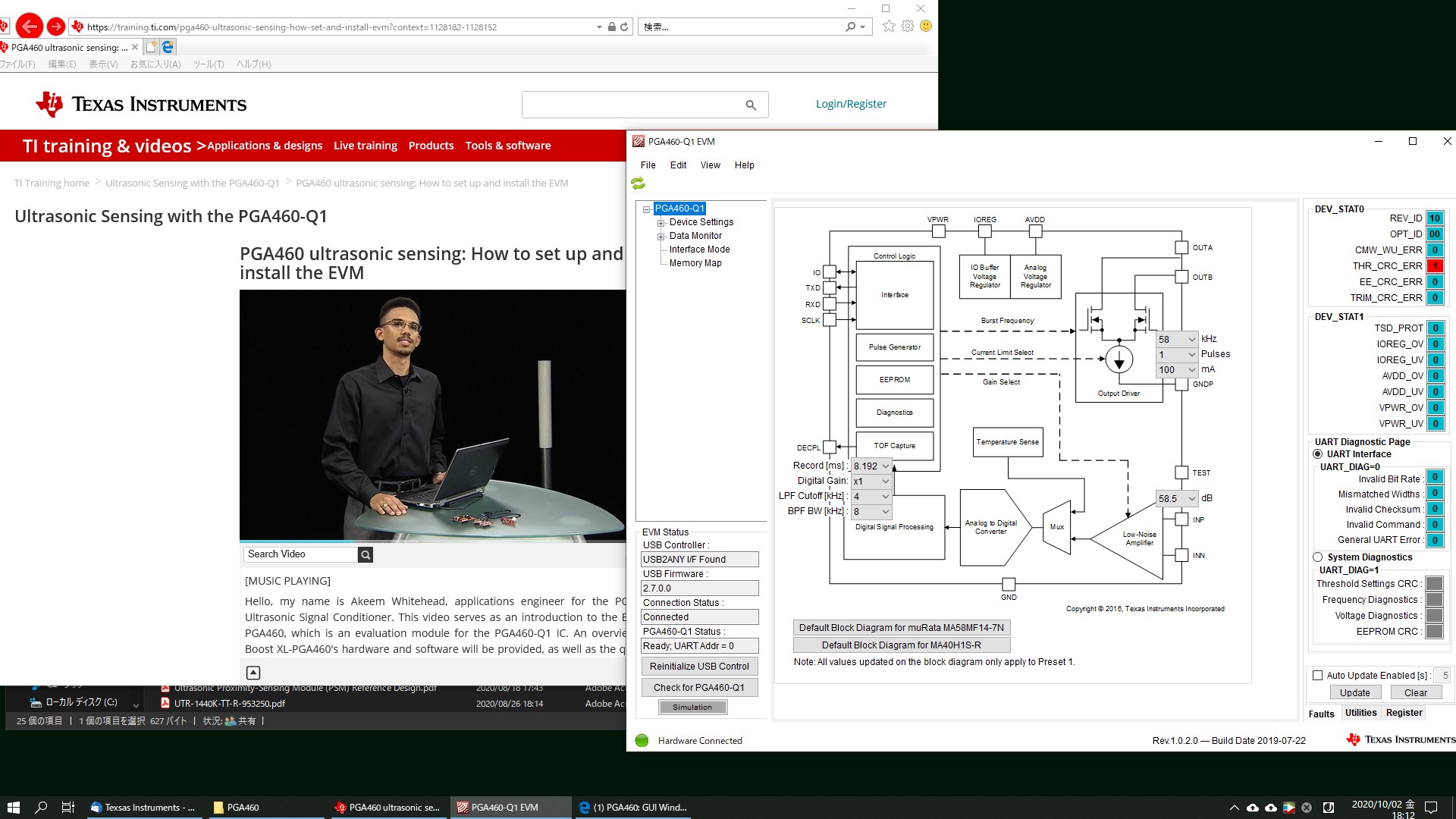Click the REV_ID value indicator

point(1435,218)
